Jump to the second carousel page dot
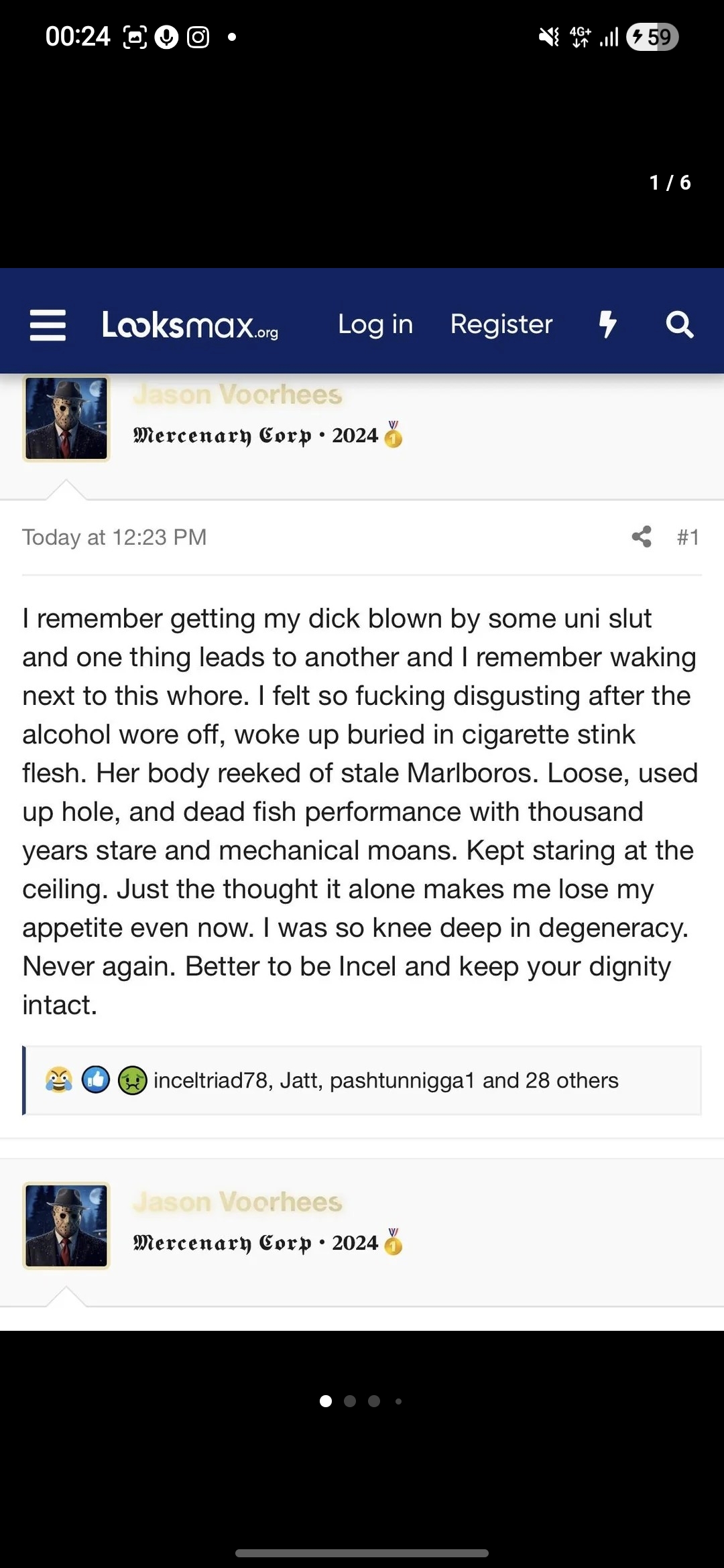 pos(350,1401)
